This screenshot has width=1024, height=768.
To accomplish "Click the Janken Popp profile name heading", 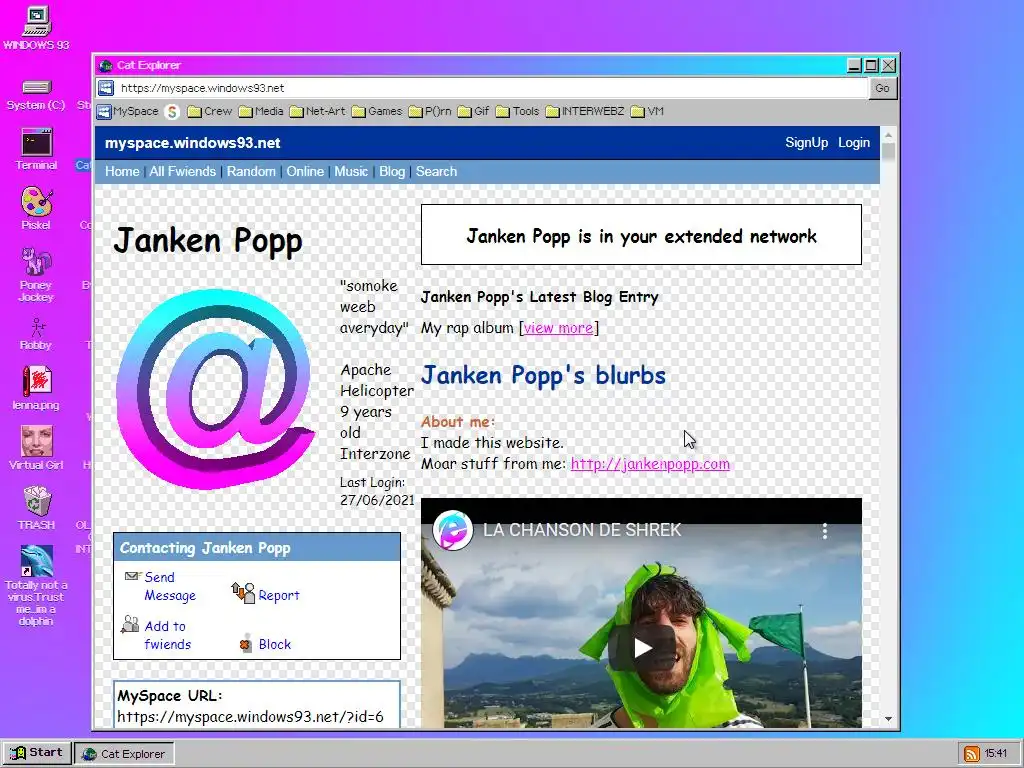I will coord(208,240).
